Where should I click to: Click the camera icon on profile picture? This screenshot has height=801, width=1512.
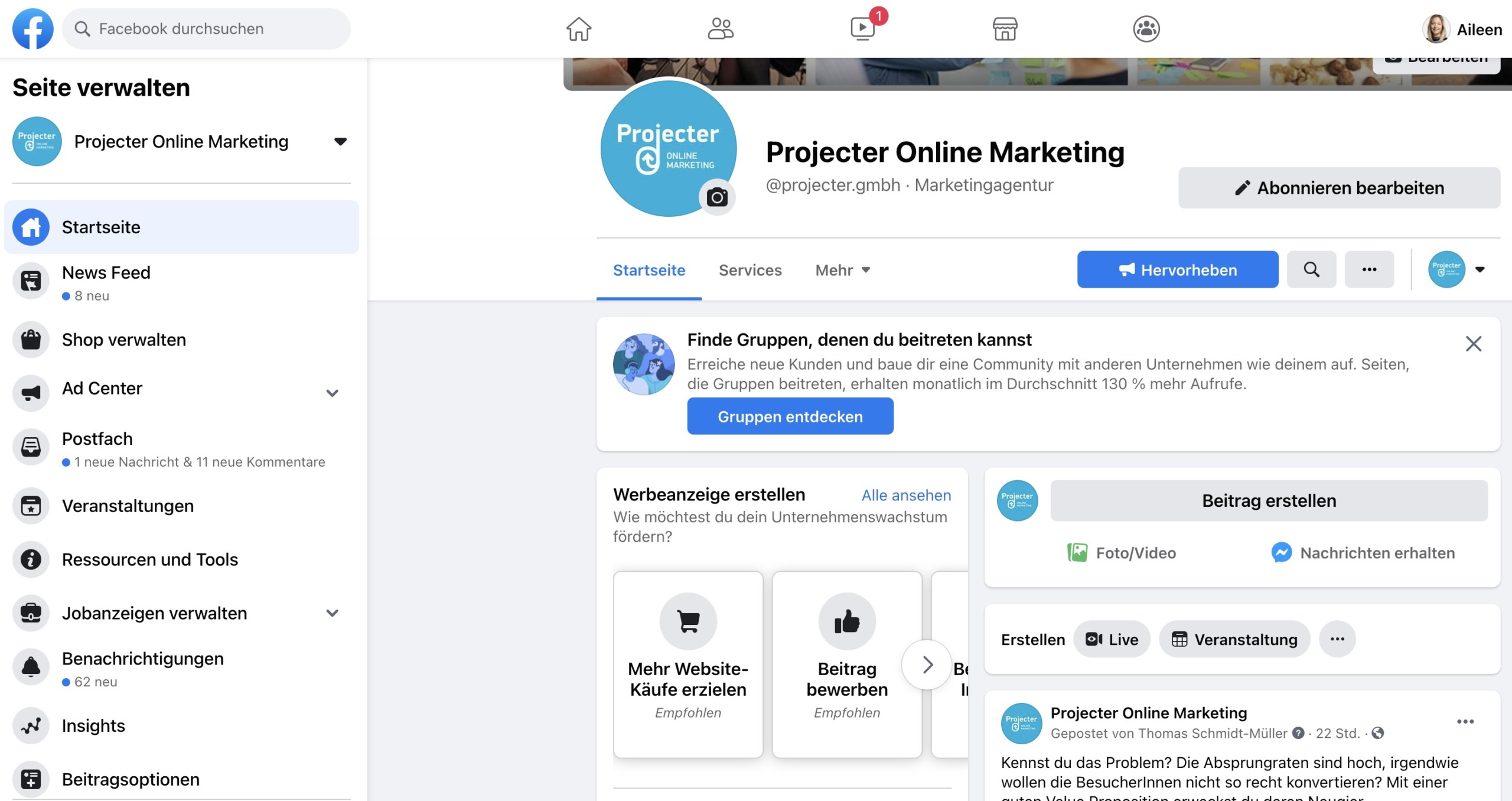[717, 197]
